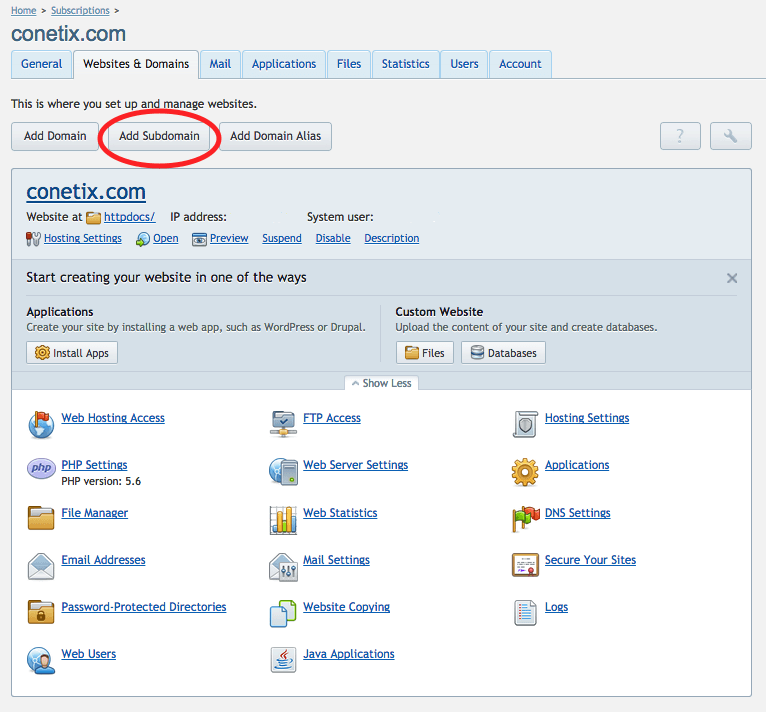Open the Web Statistics link
This screenshot has width=766, height=712.
[x=340, y=513]
